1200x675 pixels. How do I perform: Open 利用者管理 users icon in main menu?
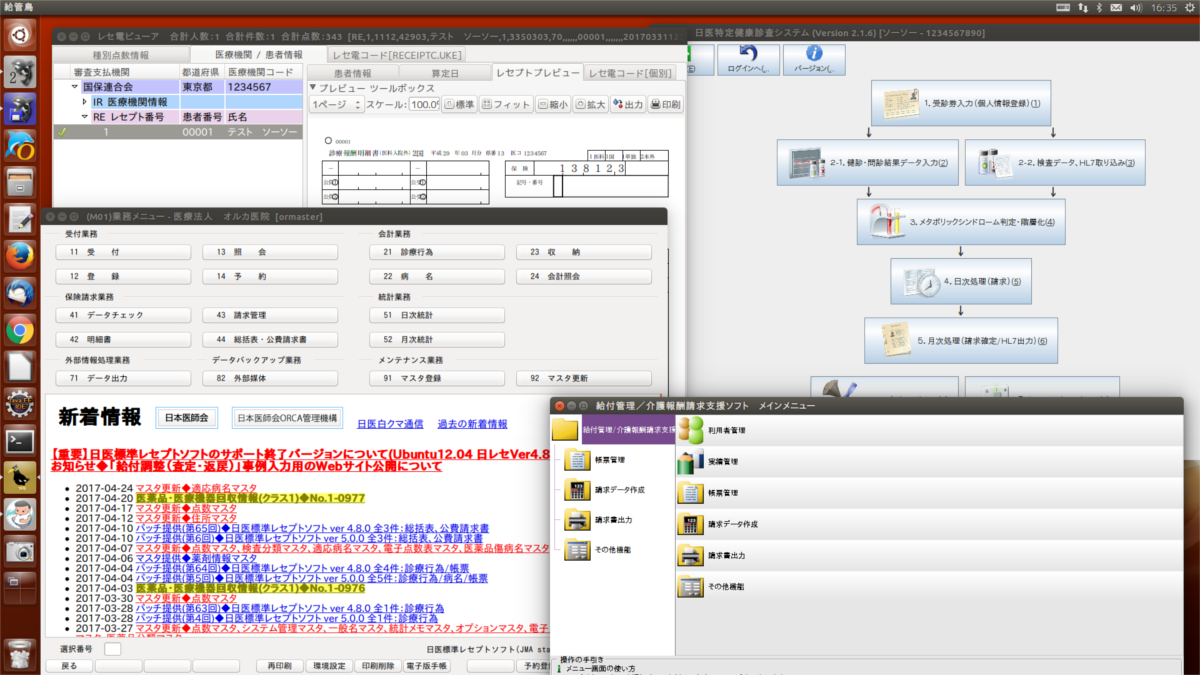(691, 430)
